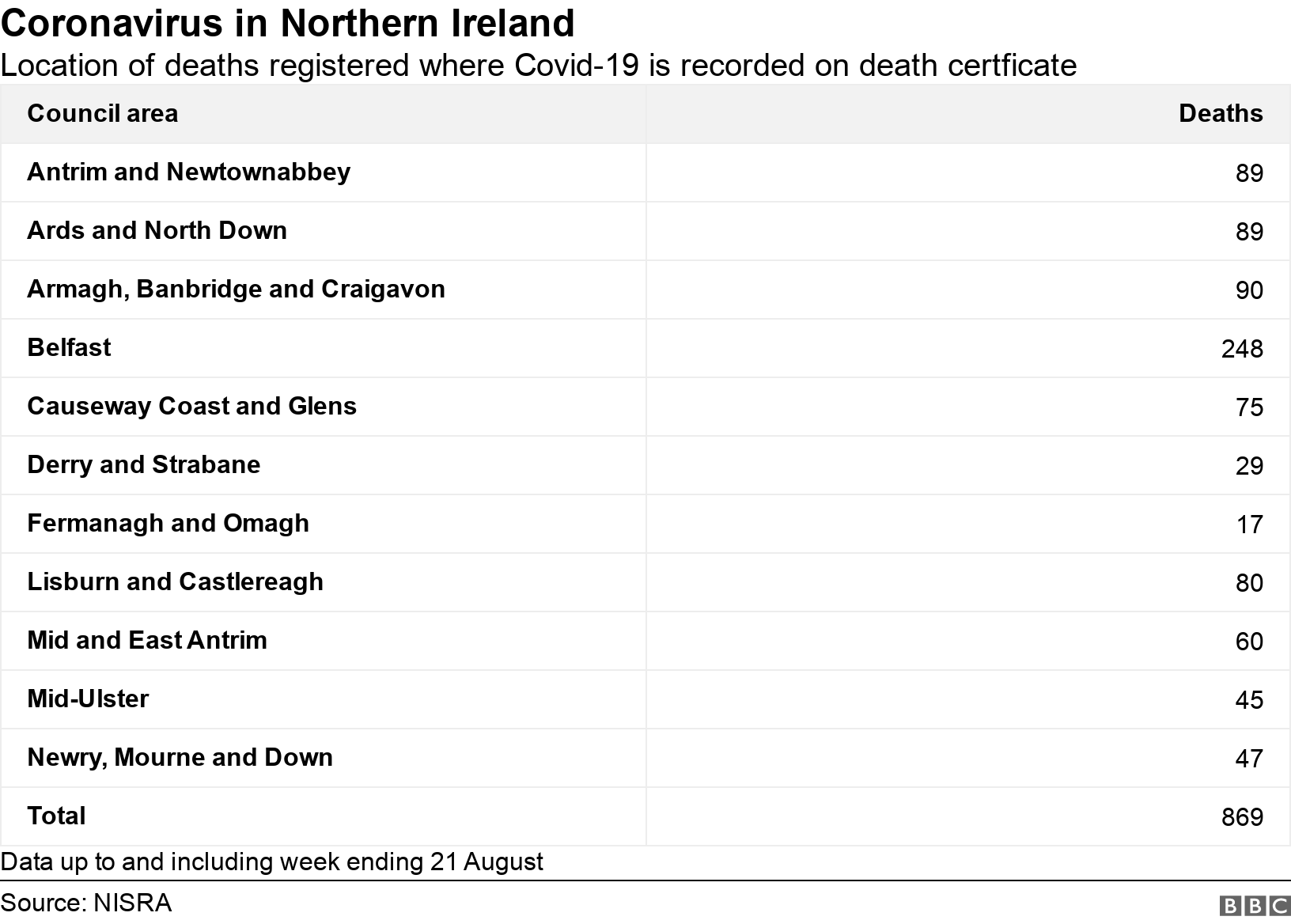This screenshot has height=924, width=1291.
Task: Select the Council area column header
Action: [103, 114]
